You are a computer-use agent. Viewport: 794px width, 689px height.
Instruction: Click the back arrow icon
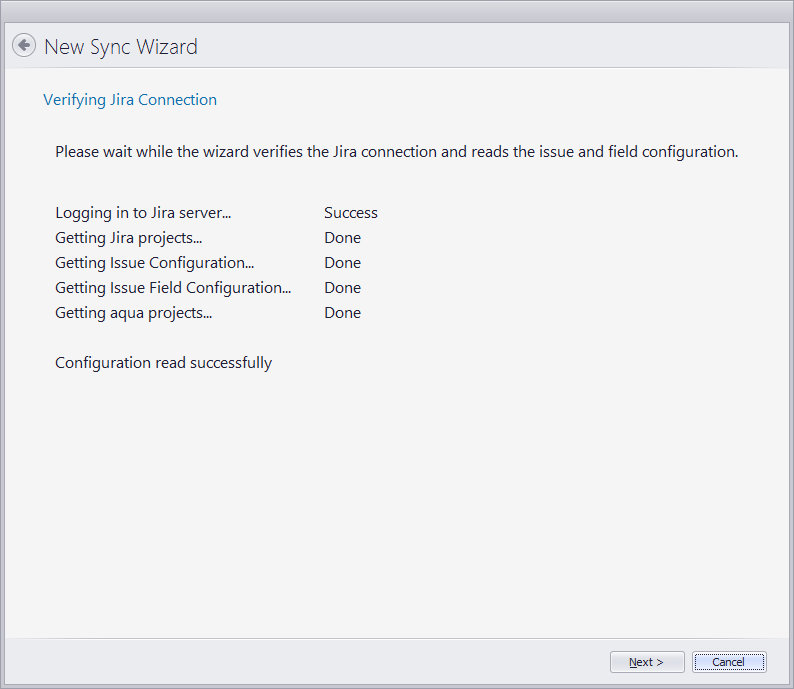coord(24,46)
